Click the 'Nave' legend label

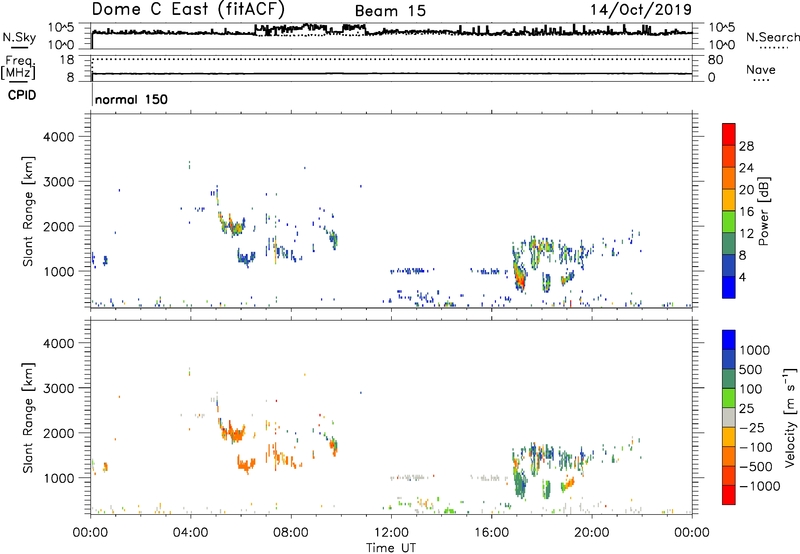pos(761,70)
